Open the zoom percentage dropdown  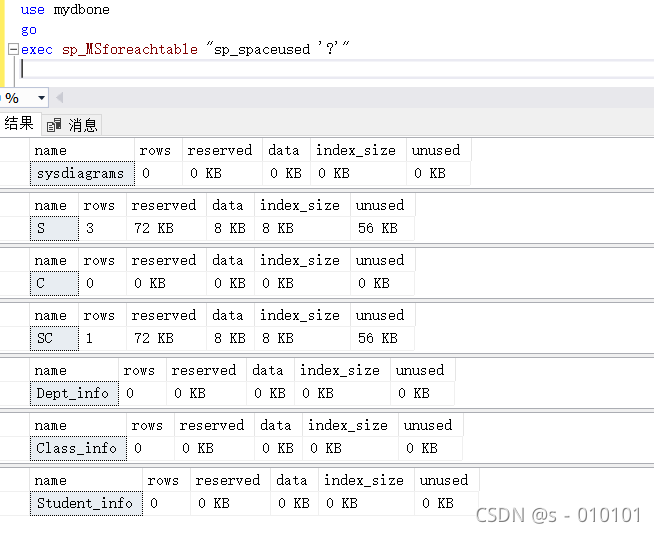[x=41, y=98]
